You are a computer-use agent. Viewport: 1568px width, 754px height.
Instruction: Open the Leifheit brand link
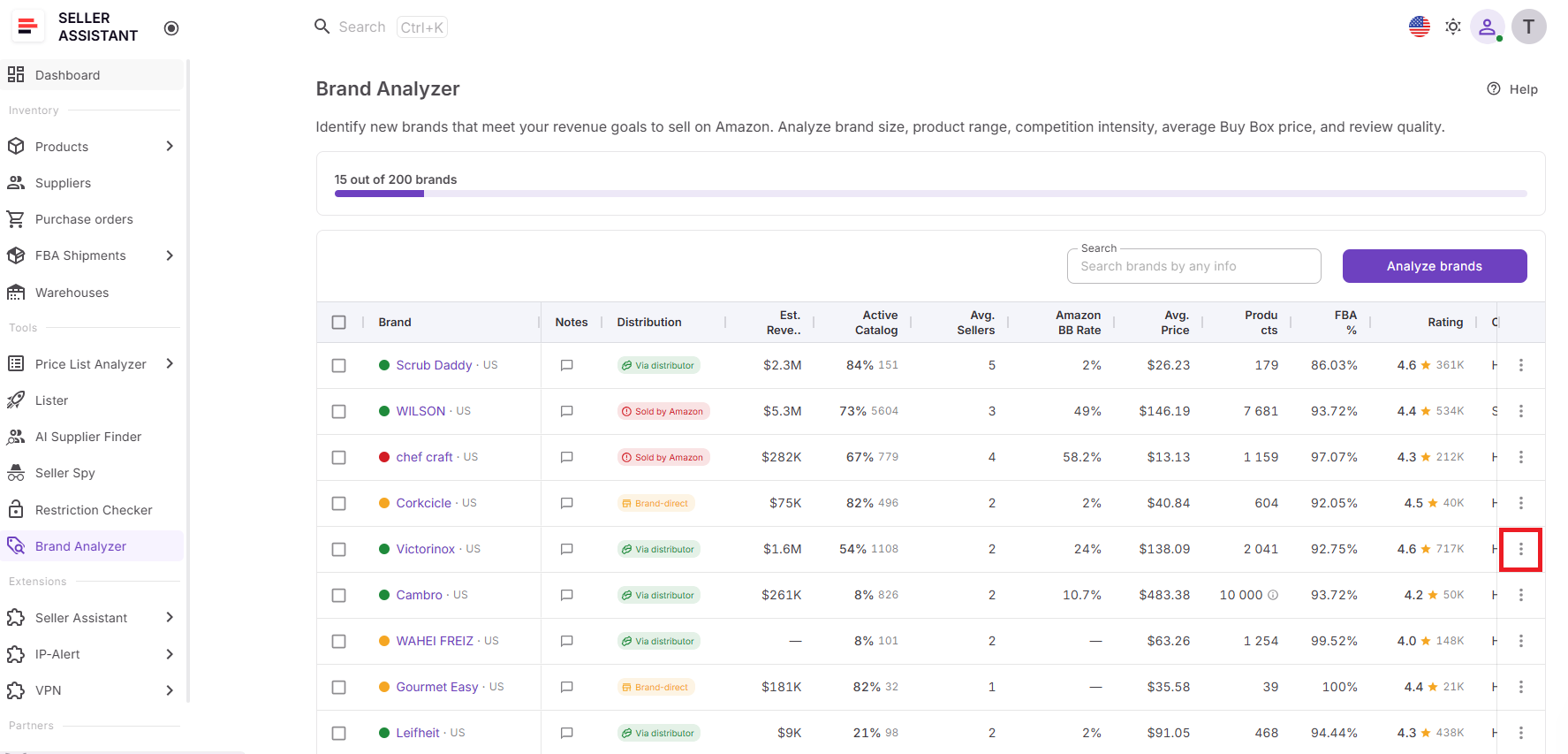tap(418, 733)
